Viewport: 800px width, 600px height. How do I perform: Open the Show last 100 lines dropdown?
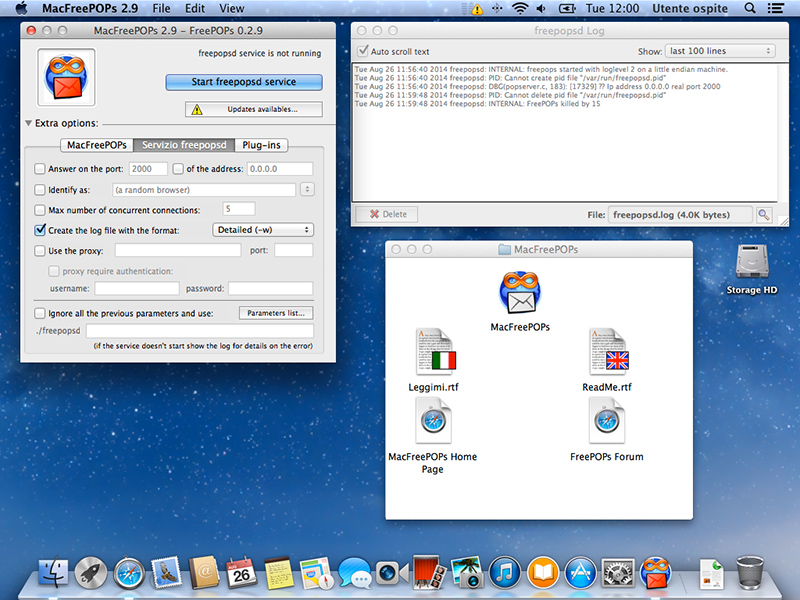720,51
